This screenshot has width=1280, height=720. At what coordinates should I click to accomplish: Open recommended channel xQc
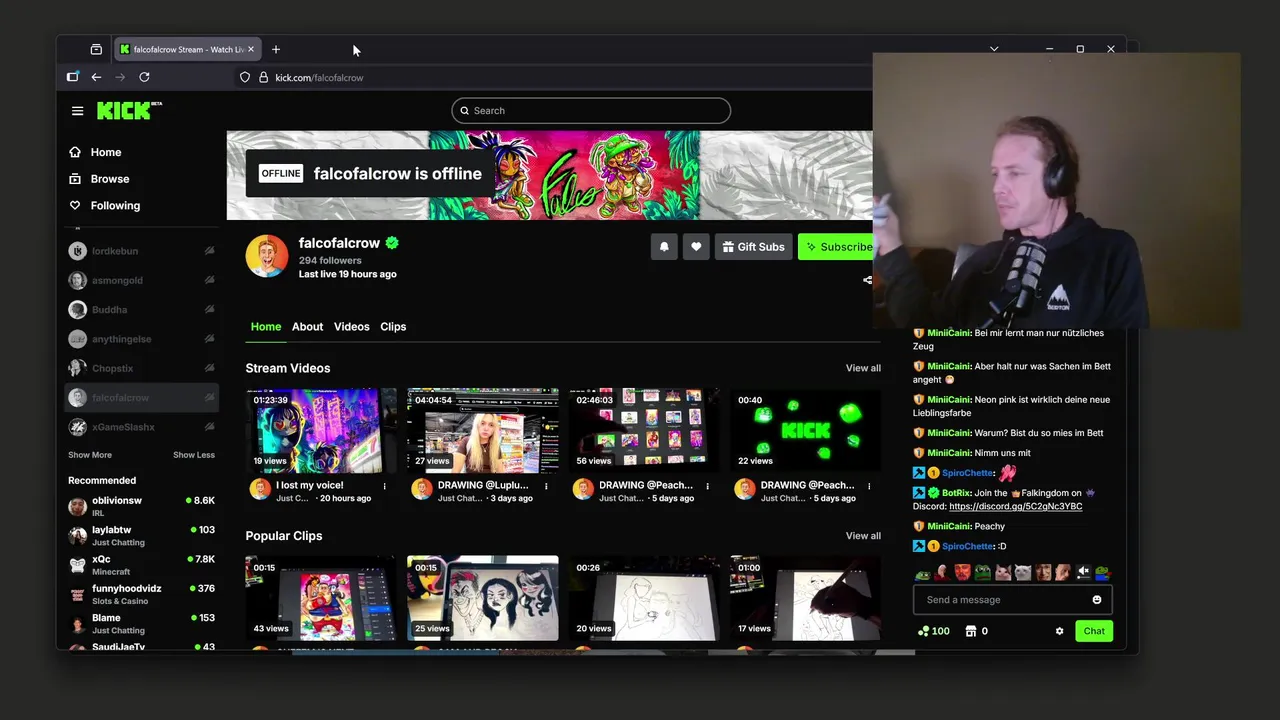click(x=141, y=564)
